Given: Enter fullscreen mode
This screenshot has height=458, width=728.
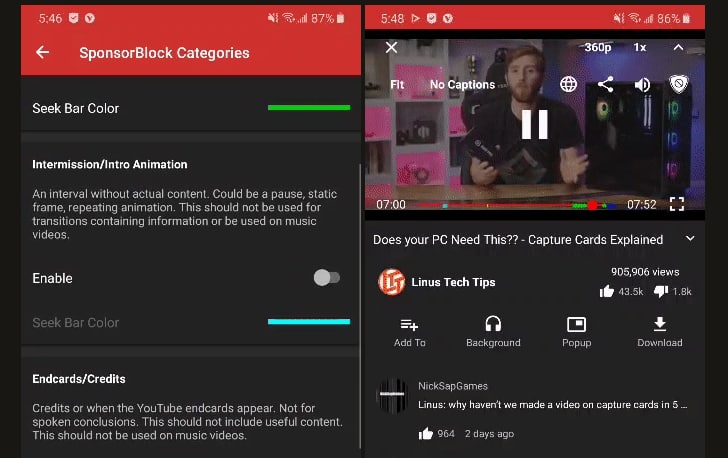Looking at the screenshot, I should pos(677,204).
